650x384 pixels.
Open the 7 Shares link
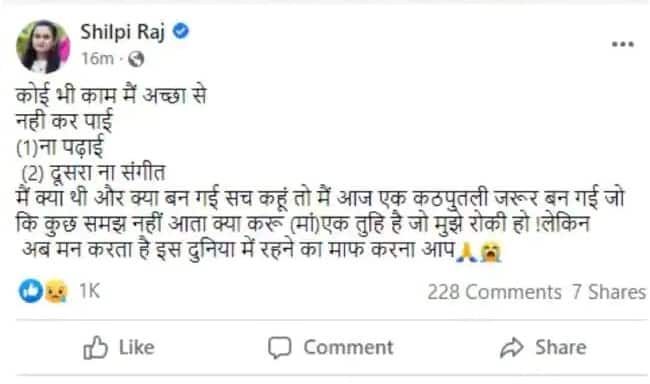click(x=609, y=292)
